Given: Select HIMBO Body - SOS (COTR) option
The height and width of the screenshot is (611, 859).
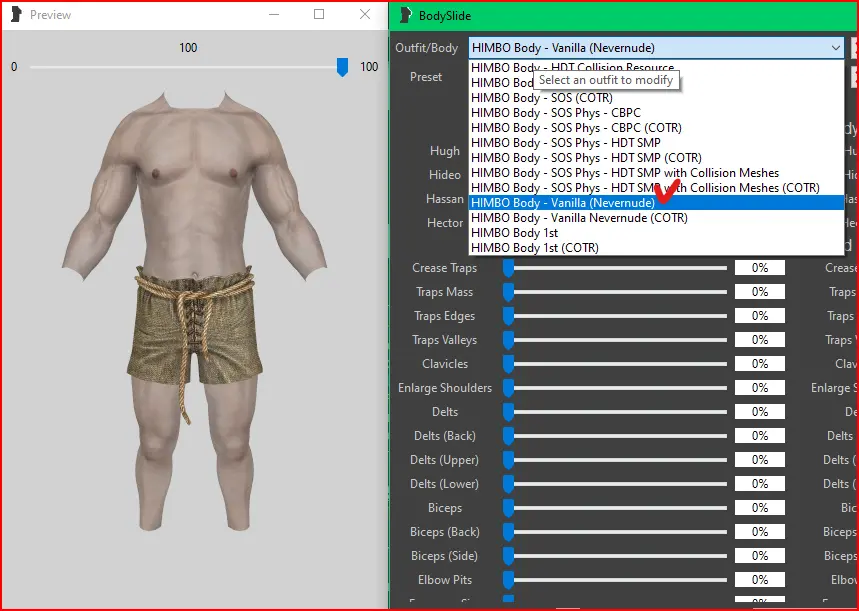Looking at the screenshot, I should tap(656, 98).
